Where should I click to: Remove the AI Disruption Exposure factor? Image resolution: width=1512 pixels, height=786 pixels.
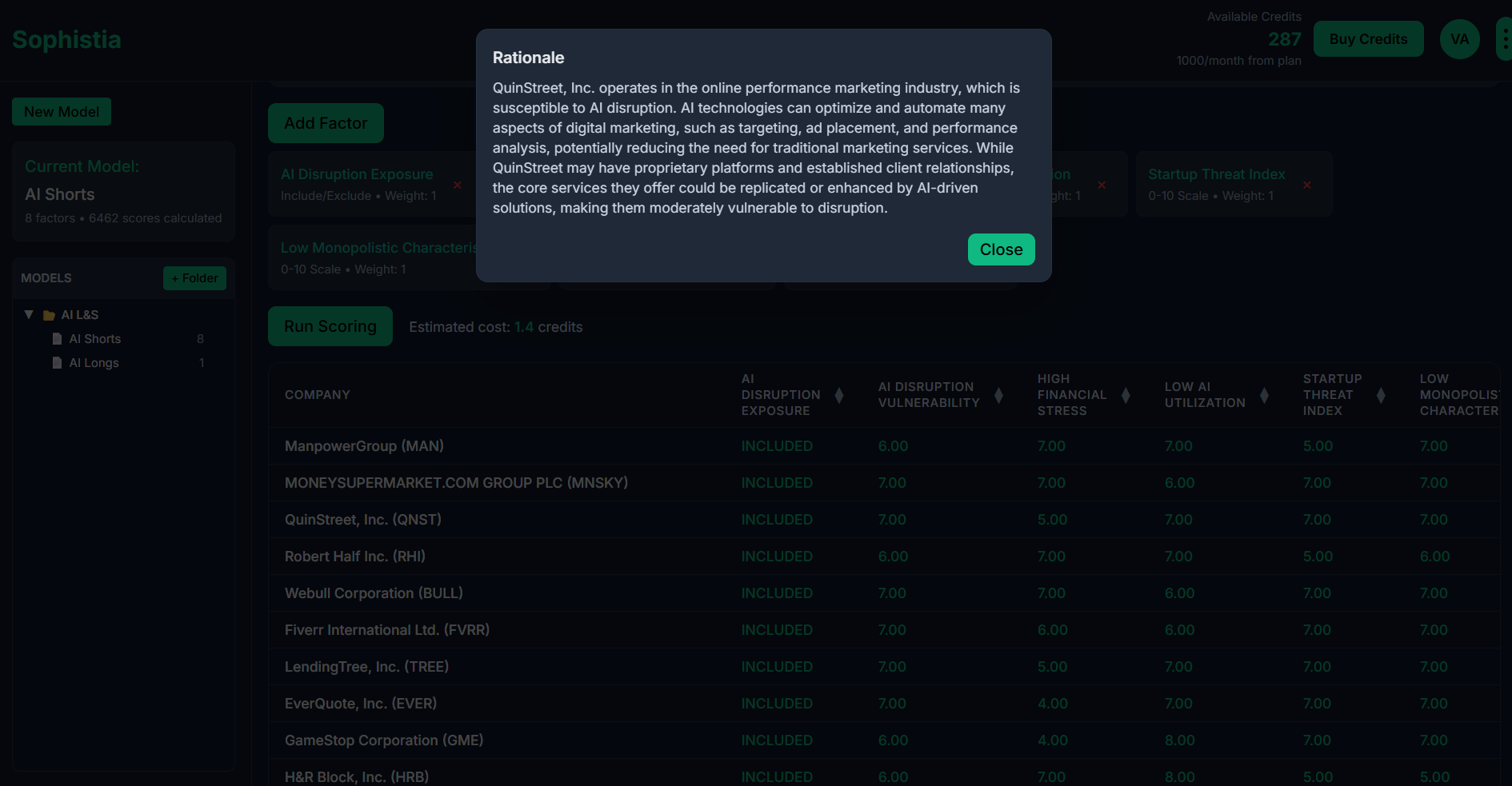(x=457, y=184)
